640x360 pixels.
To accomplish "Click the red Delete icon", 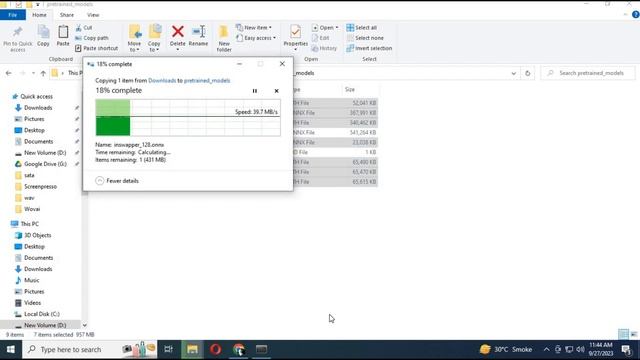I will 178,32.
